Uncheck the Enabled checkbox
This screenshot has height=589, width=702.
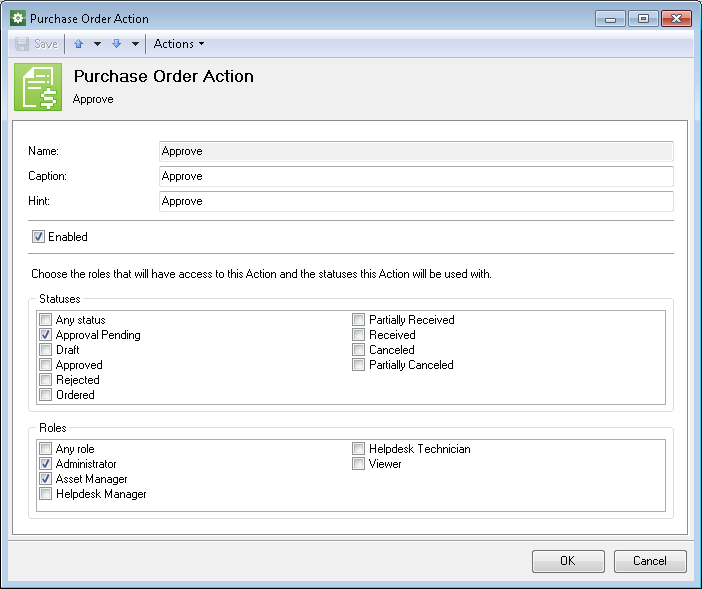click(x=39, y=236)
